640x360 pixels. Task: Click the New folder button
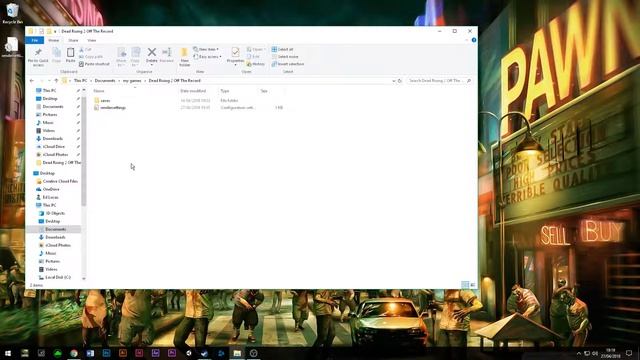184,56
